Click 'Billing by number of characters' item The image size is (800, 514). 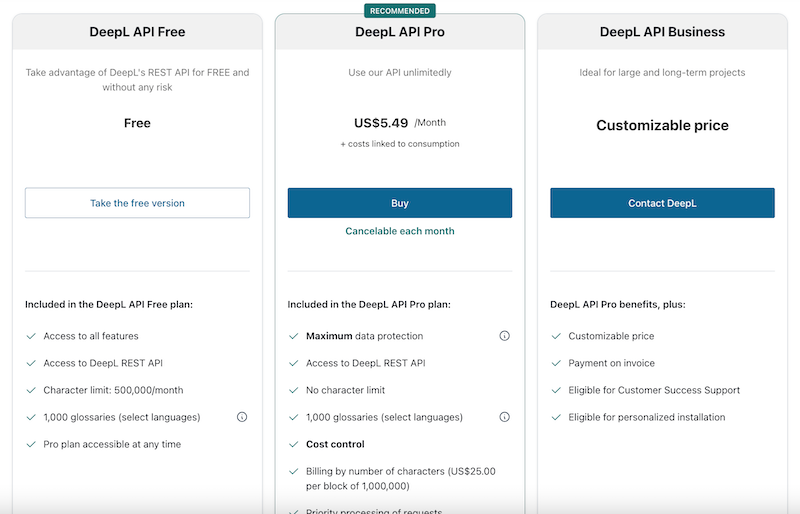point(401,478)
